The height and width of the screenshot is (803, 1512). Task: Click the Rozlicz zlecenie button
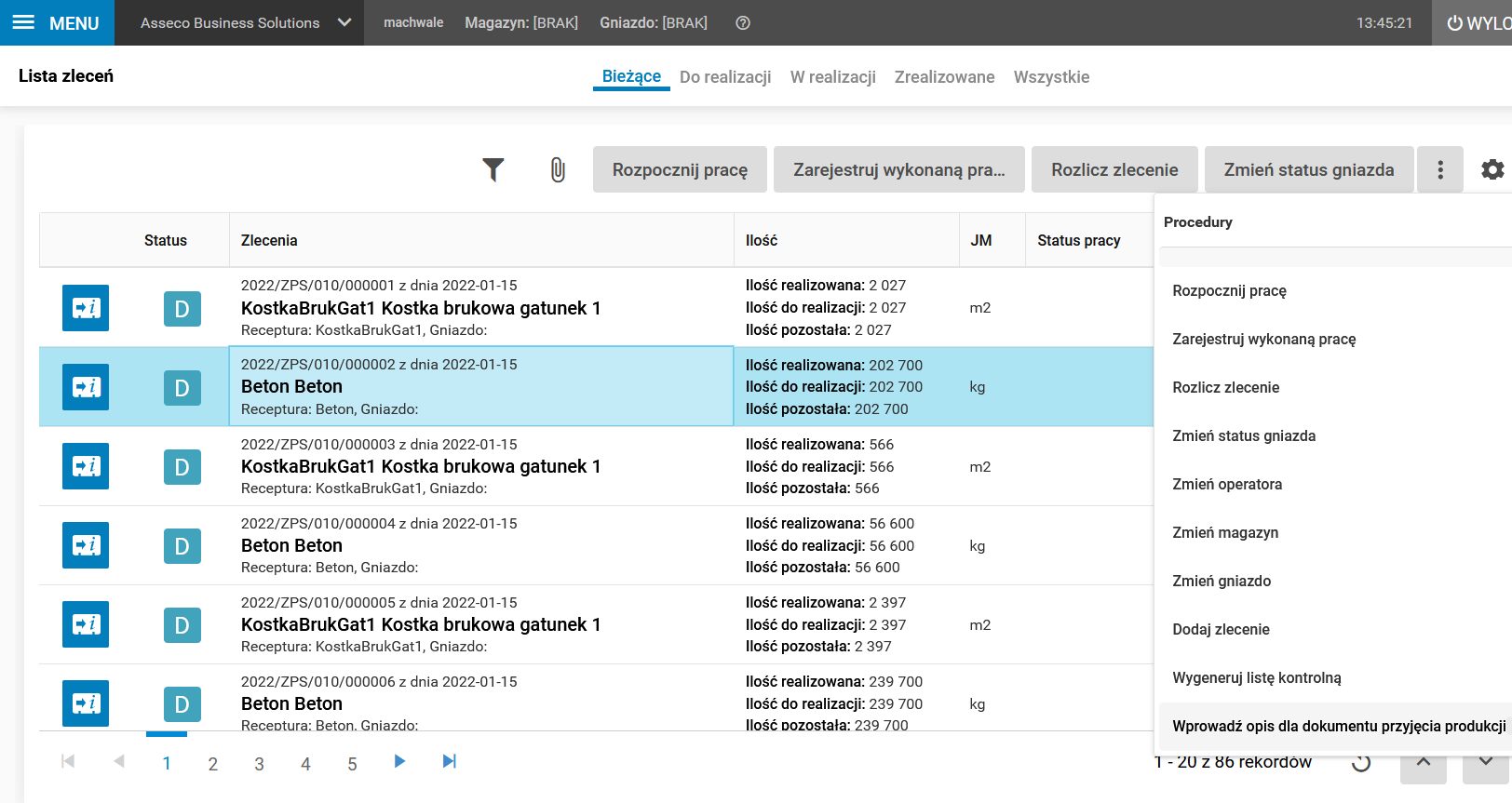click(1114, 169)
